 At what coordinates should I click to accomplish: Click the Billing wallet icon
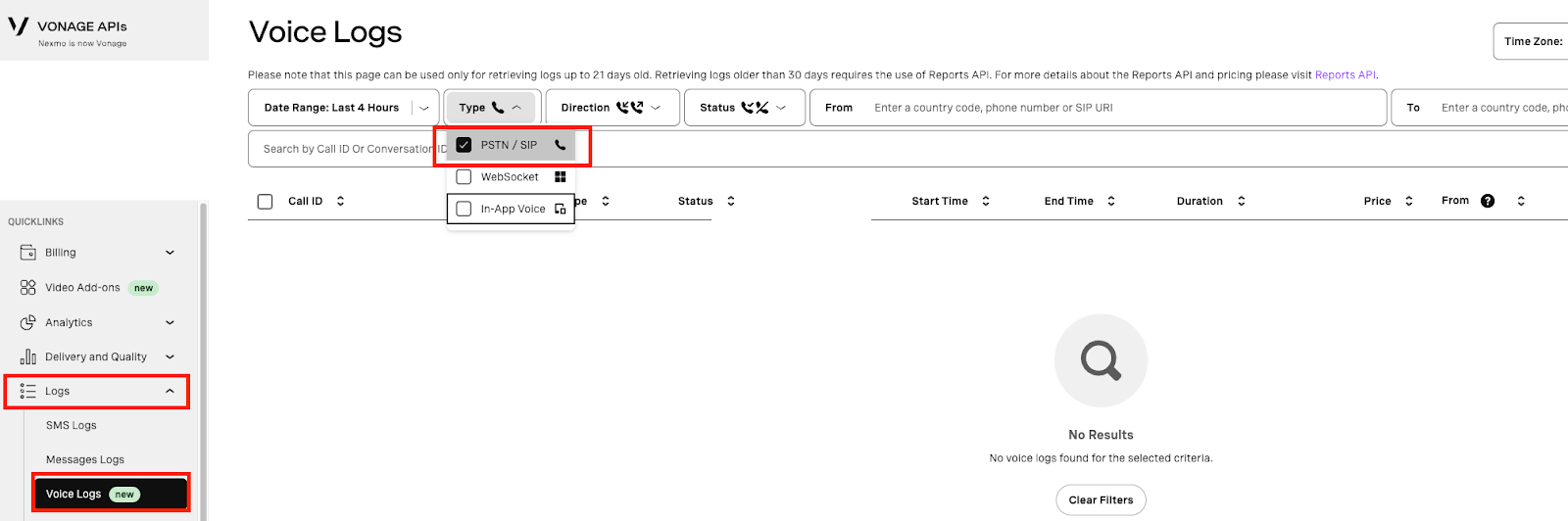click(x=28, y=253)
